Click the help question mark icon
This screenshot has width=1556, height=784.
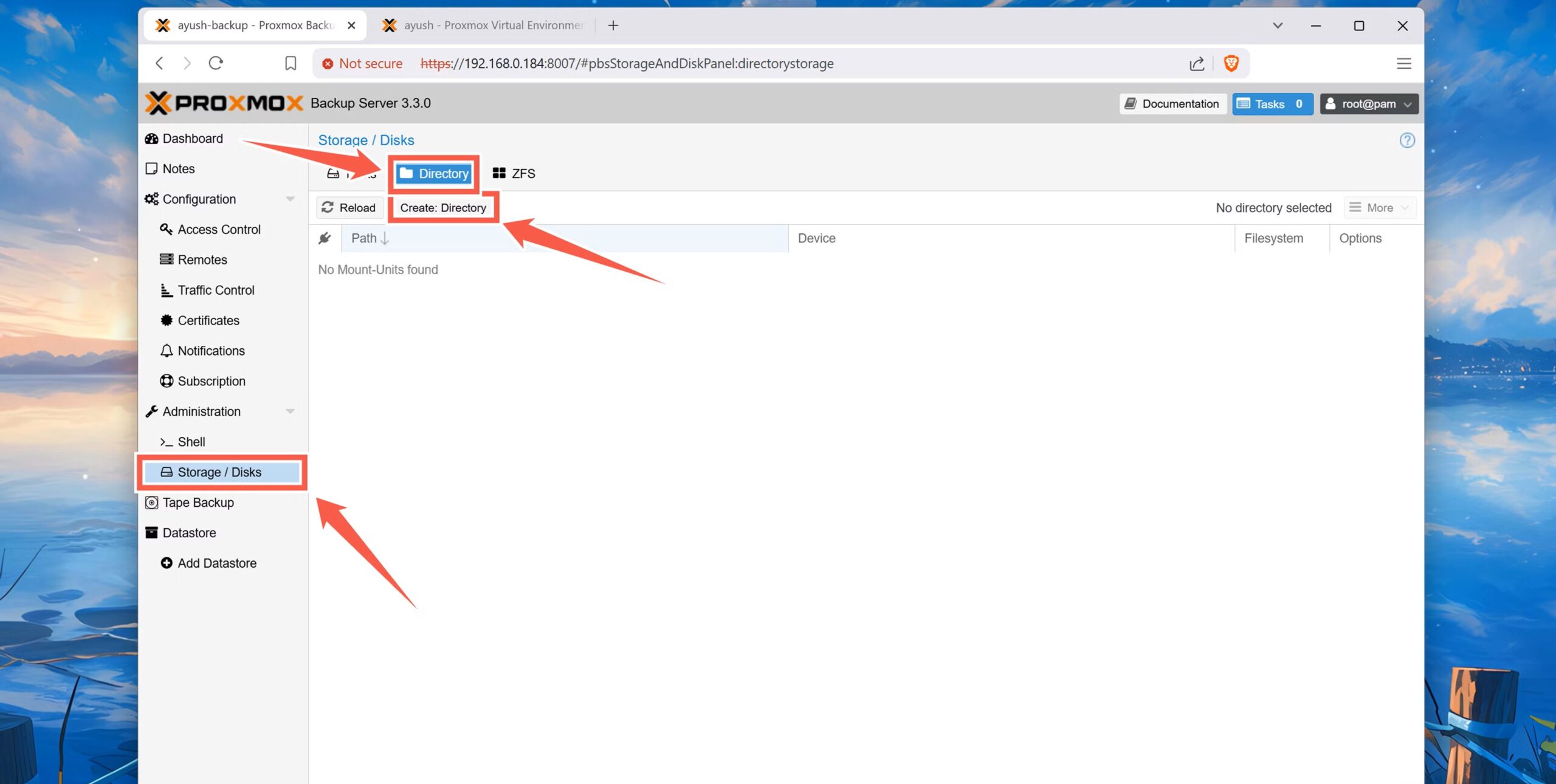coord(1406,140)
